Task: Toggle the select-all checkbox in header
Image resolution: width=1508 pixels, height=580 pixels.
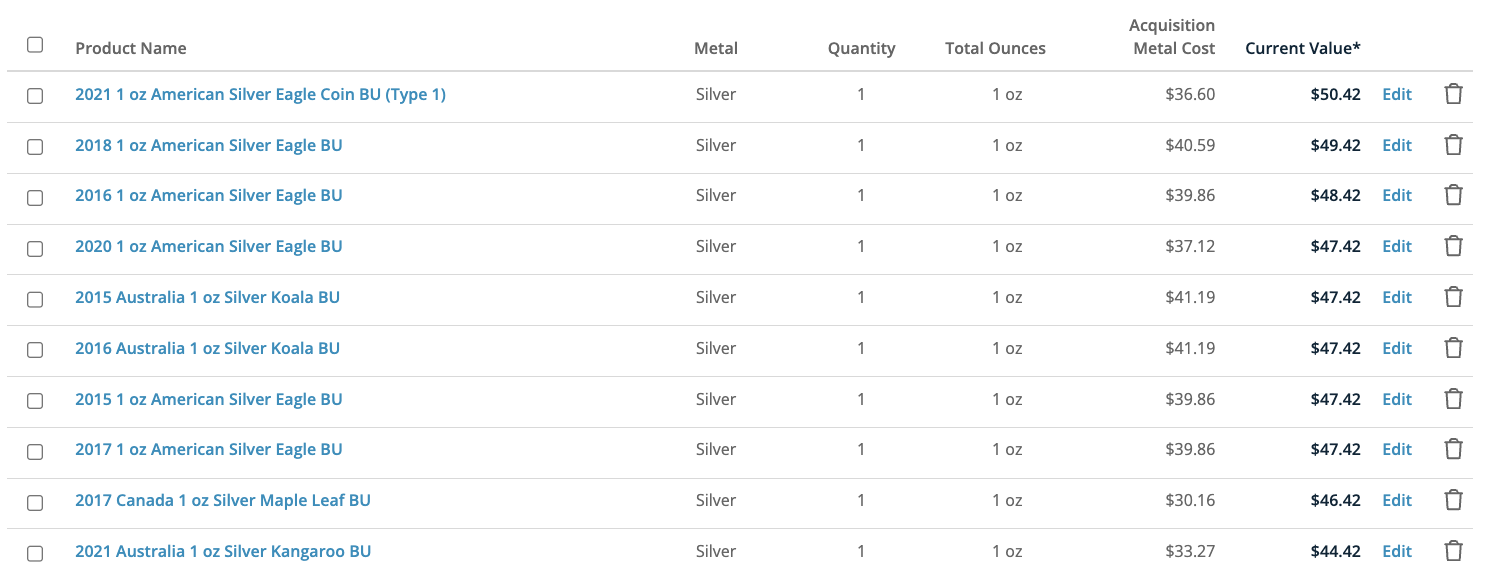Action: [x=35, y=45]
